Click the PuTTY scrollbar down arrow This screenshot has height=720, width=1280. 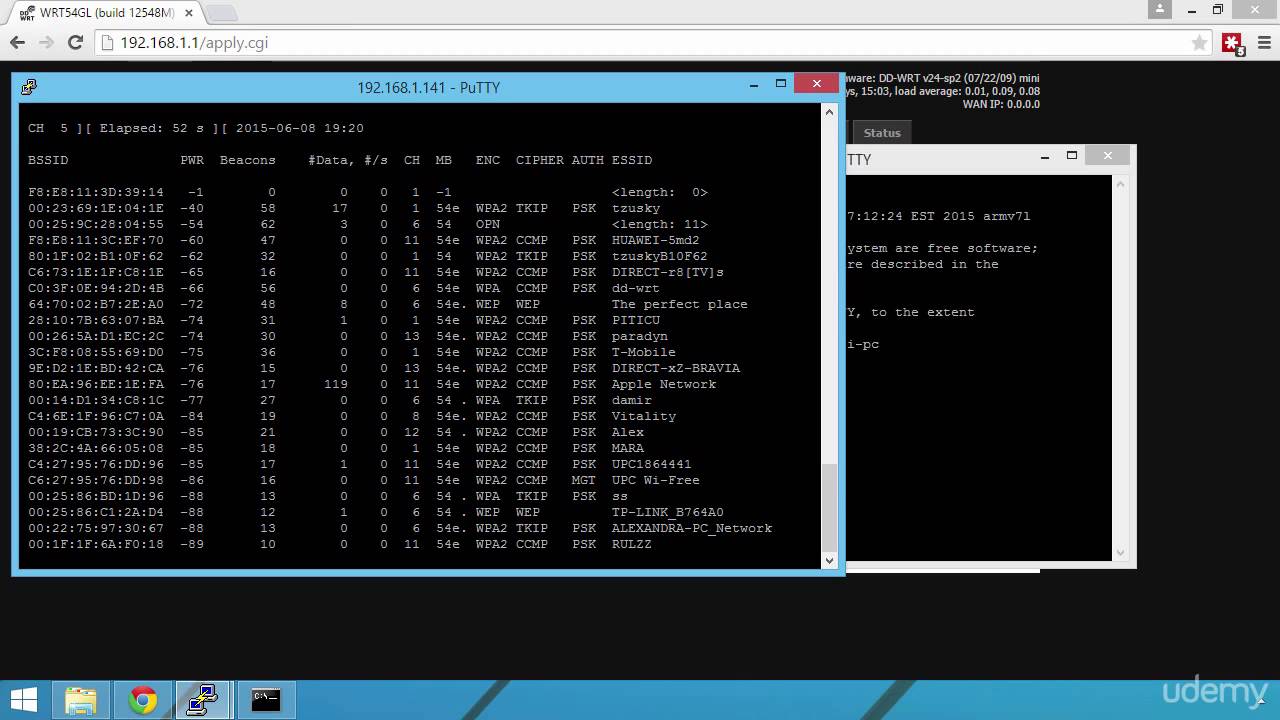tap(829, 560)
